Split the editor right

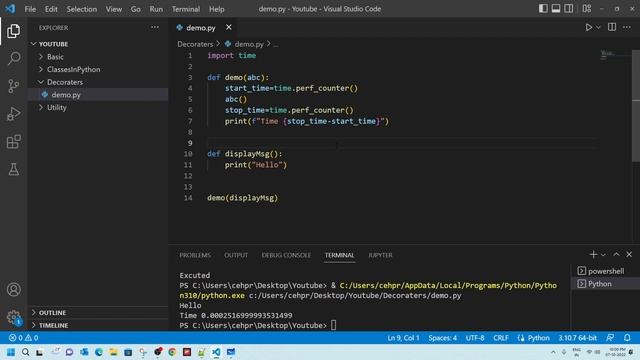(612, 27)
